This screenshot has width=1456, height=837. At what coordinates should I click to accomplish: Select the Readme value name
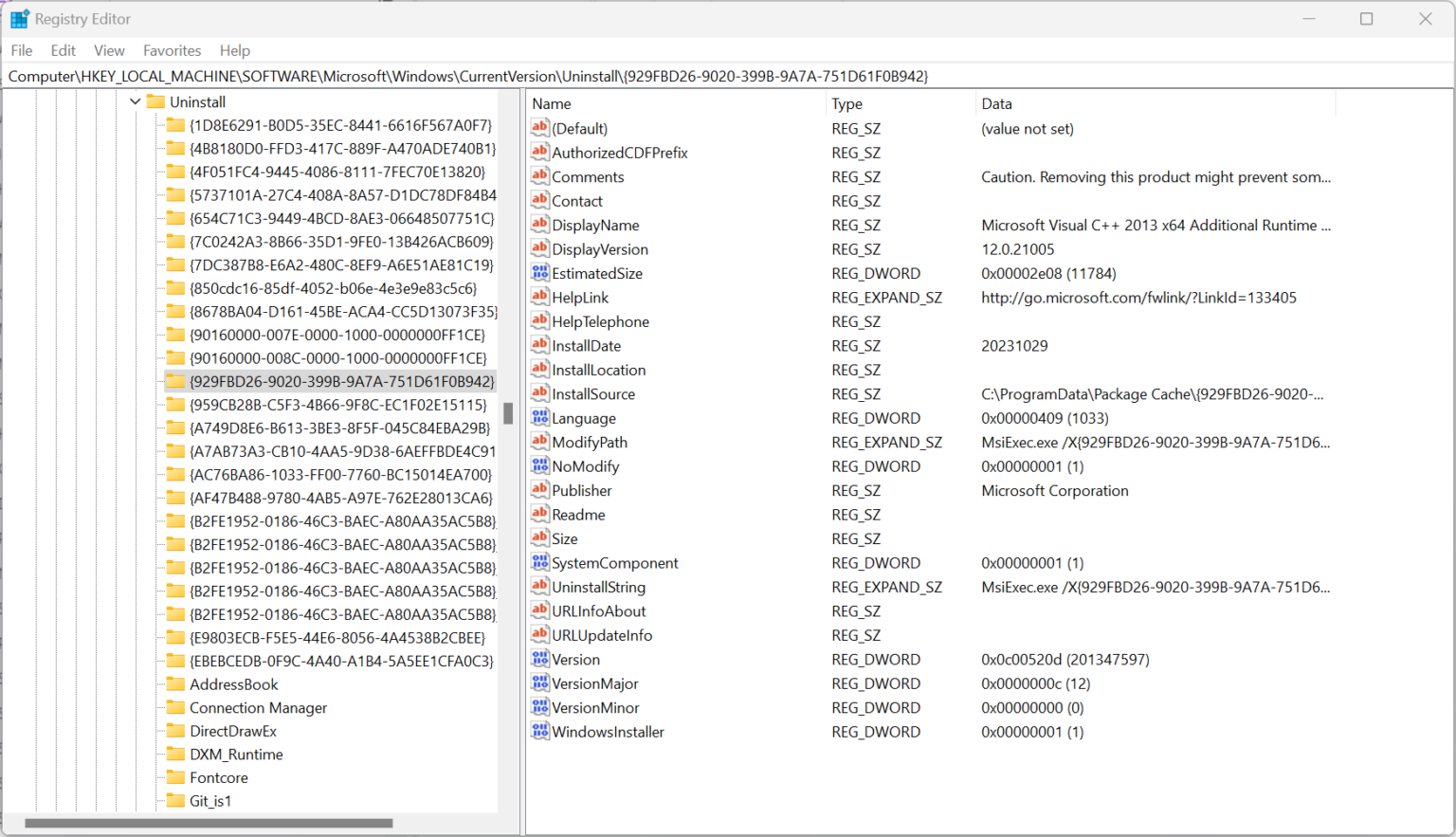point(578,515)
